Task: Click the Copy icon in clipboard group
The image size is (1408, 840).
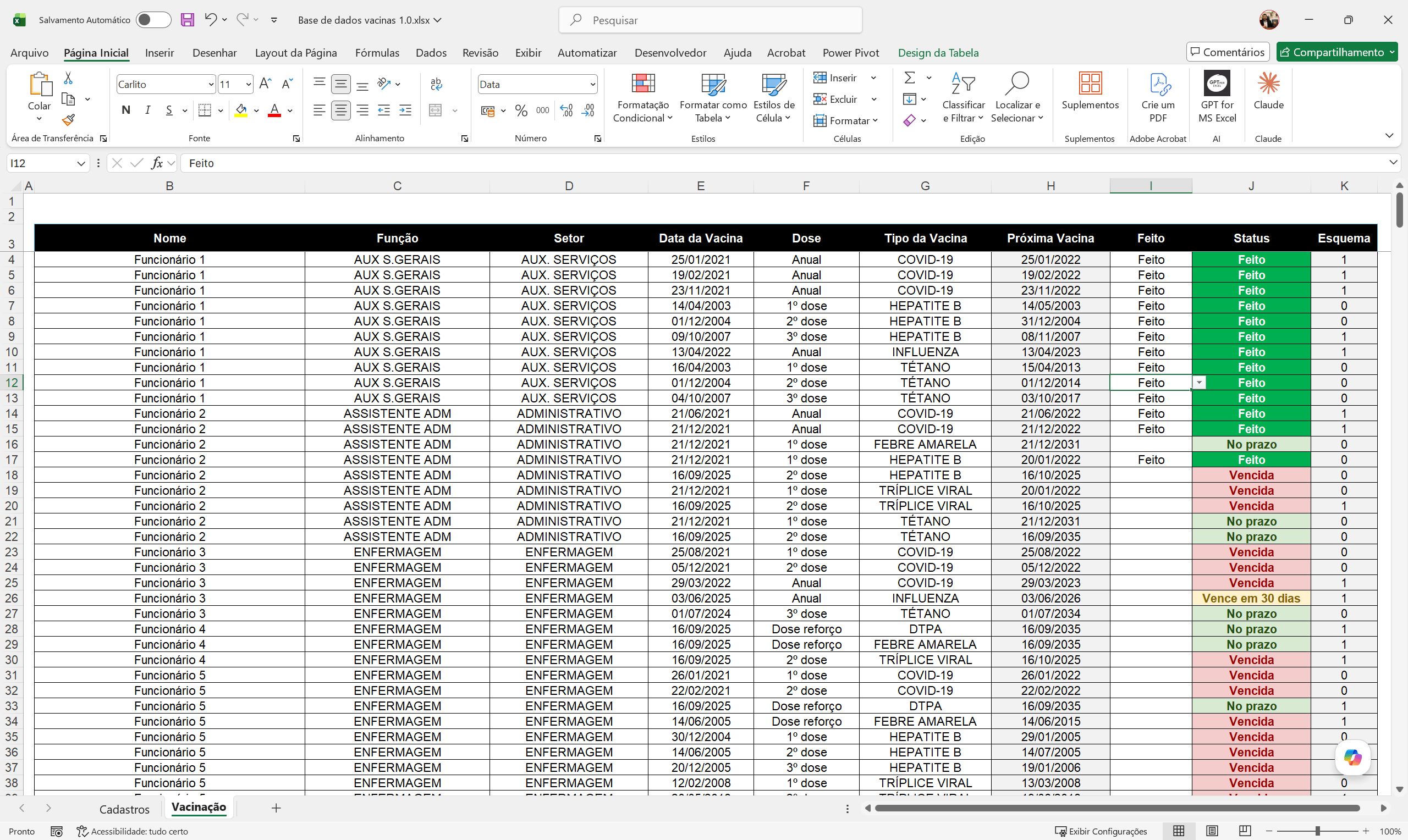Action: (x=68, y=99)
